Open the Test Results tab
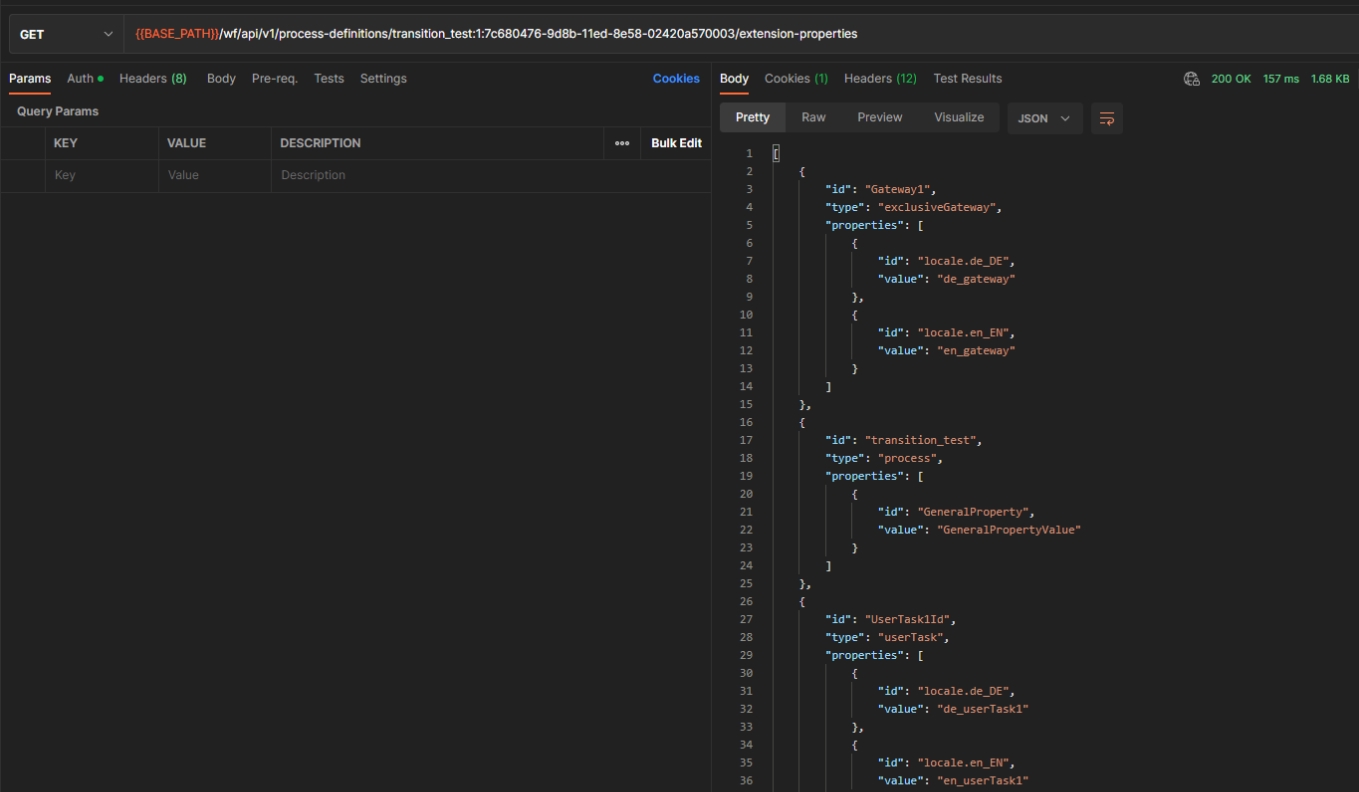 [967, 78]
